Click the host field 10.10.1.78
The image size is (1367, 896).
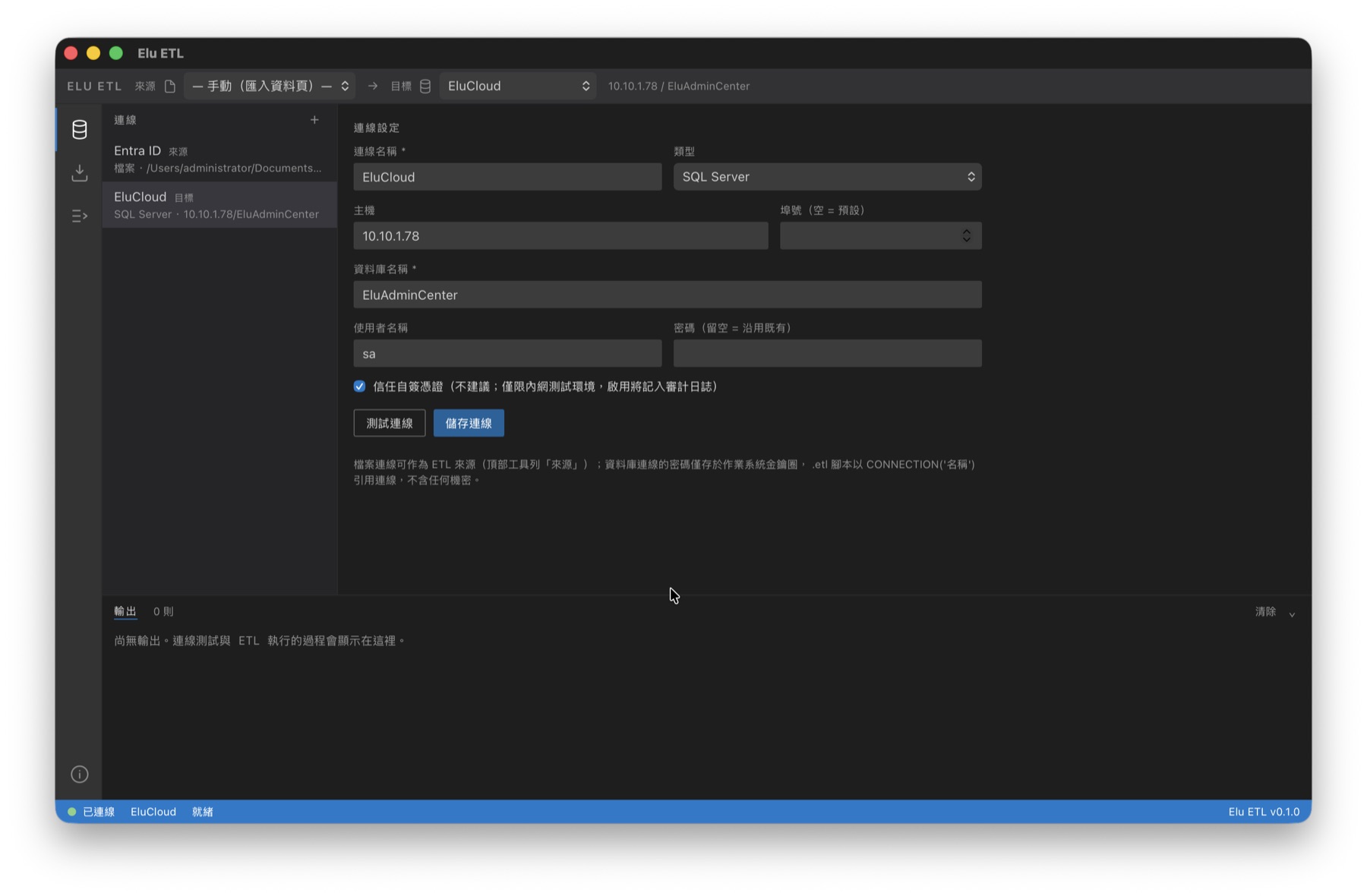coord(560,235)
